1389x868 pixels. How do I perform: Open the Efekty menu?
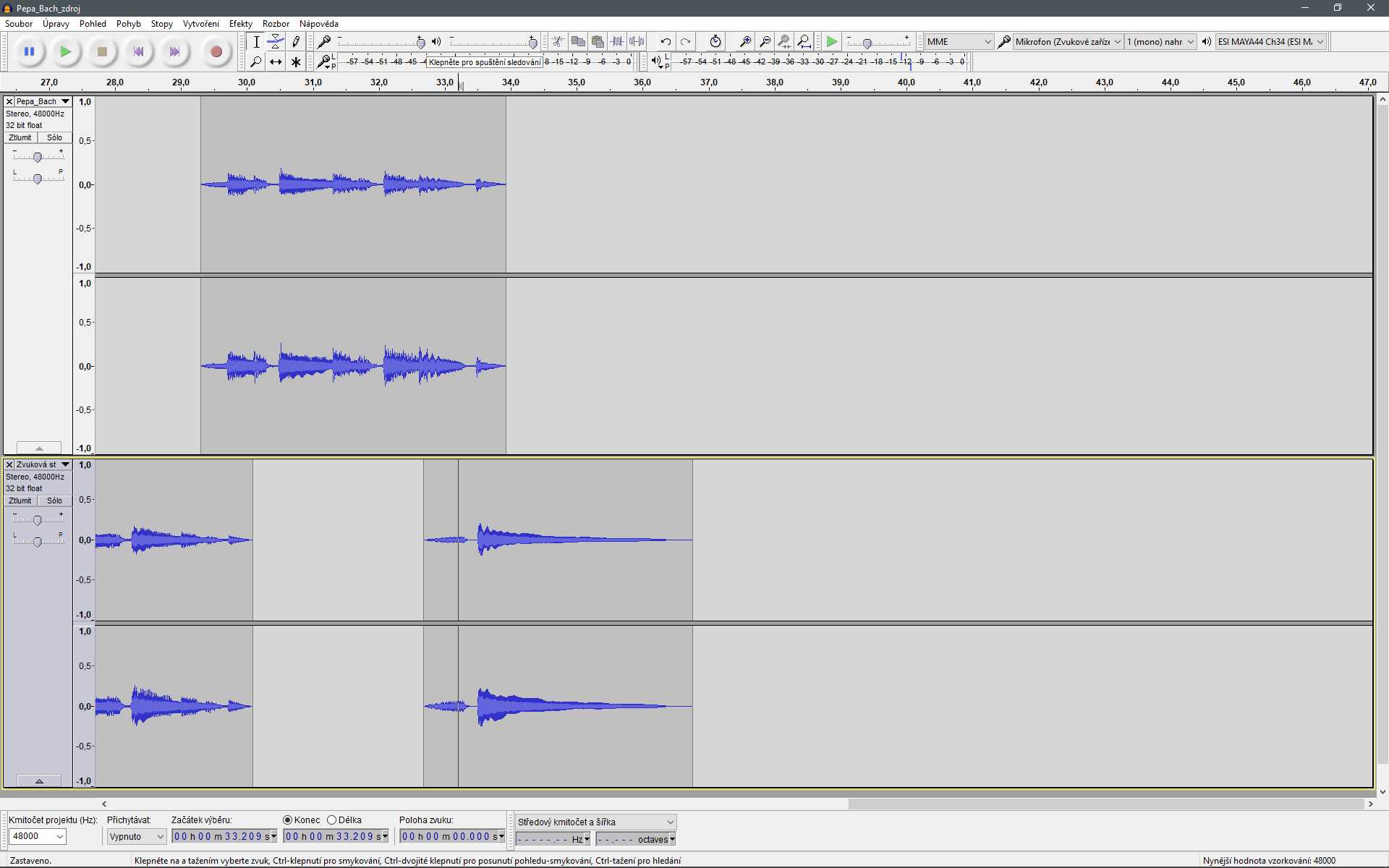coord(241,24)
